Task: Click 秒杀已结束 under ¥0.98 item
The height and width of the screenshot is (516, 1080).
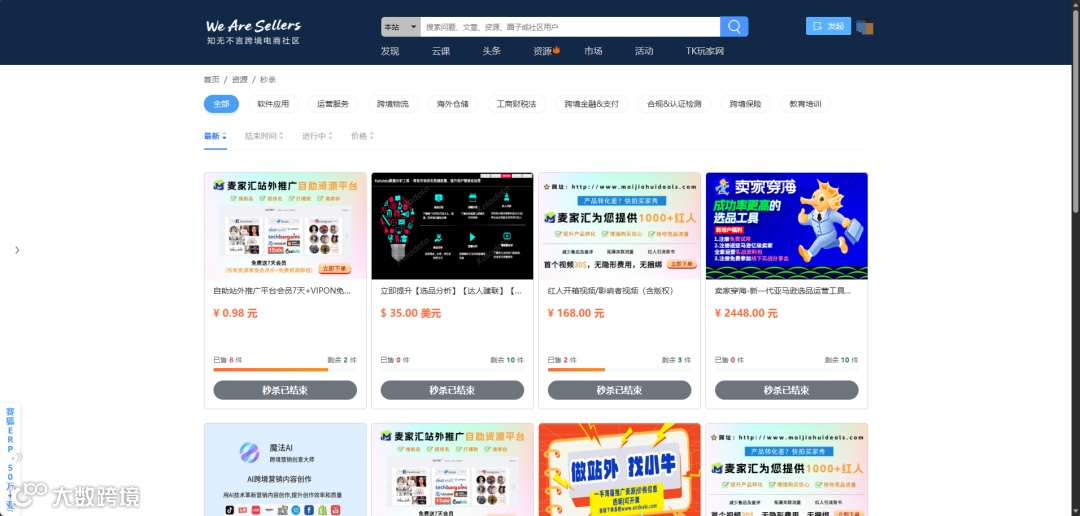Action: click(x=285, y=390)
